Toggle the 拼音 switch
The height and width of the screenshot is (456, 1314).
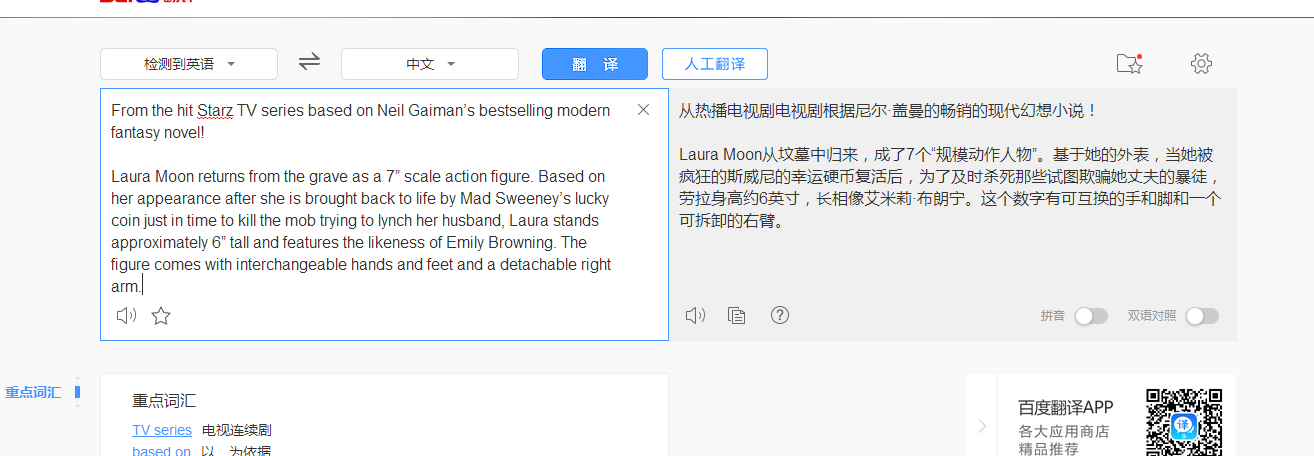(1091, 316)
